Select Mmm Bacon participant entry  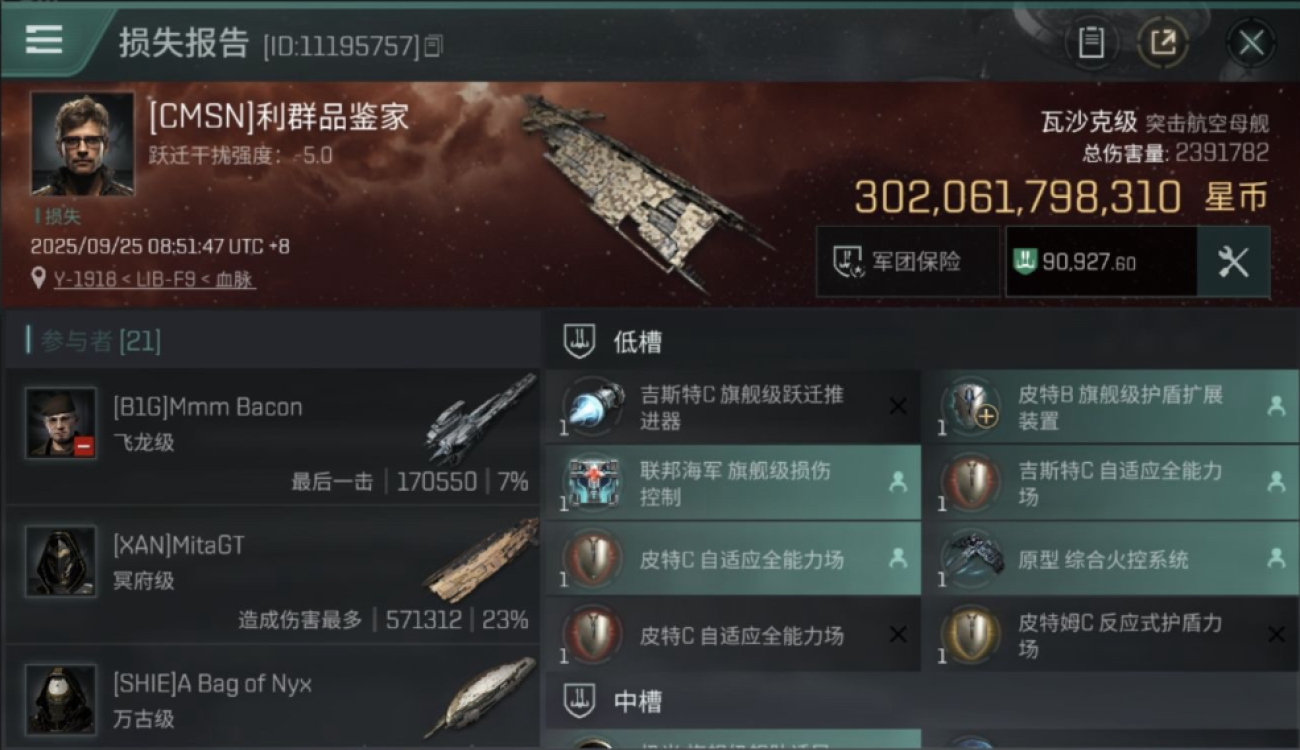(272, 436)
